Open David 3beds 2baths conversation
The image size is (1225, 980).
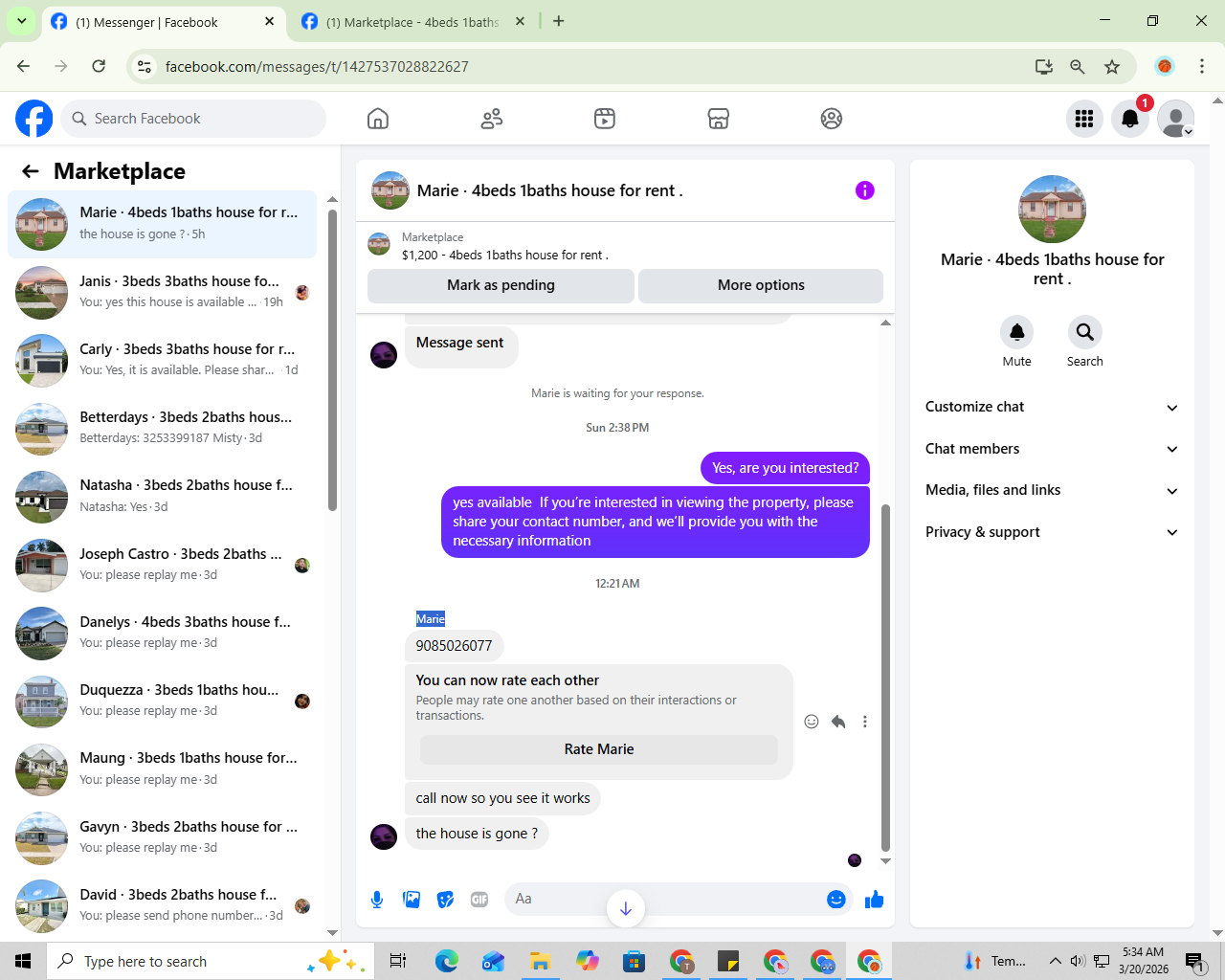pyautogui.click(x=163, y=905)
